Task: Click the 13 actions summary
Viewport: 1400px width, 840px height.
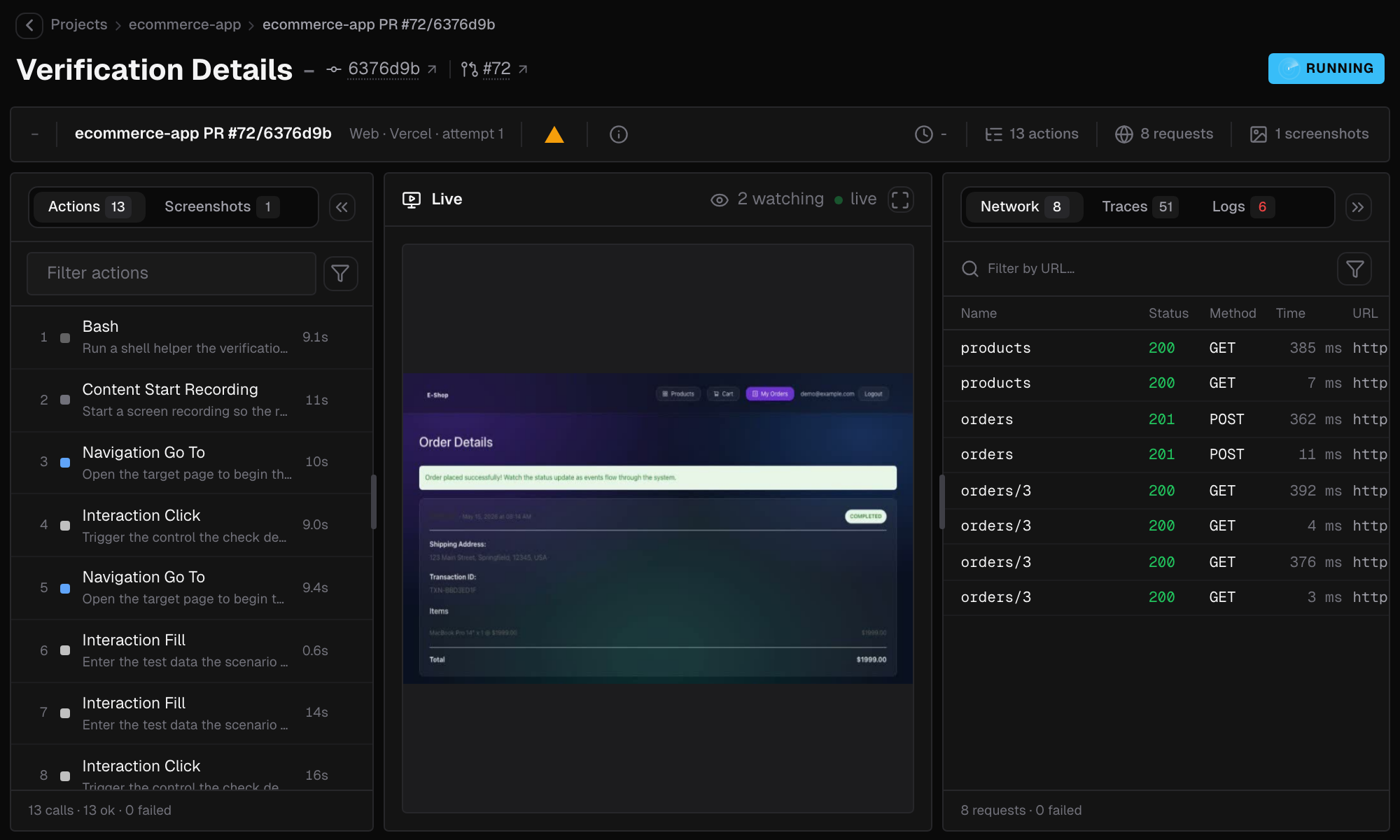Action: [x=1032, y=134]
